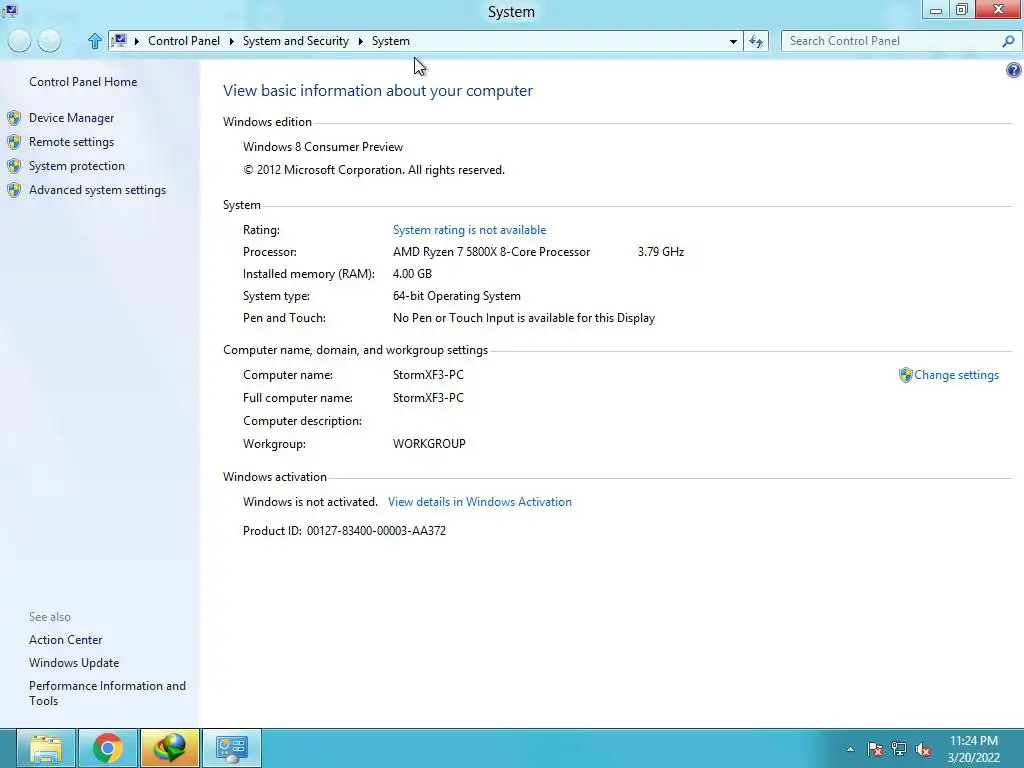Open File Explorer from the taskbar
This screenshot has height=768, width=1024.
pyautogui.click(x=46, y=748)
